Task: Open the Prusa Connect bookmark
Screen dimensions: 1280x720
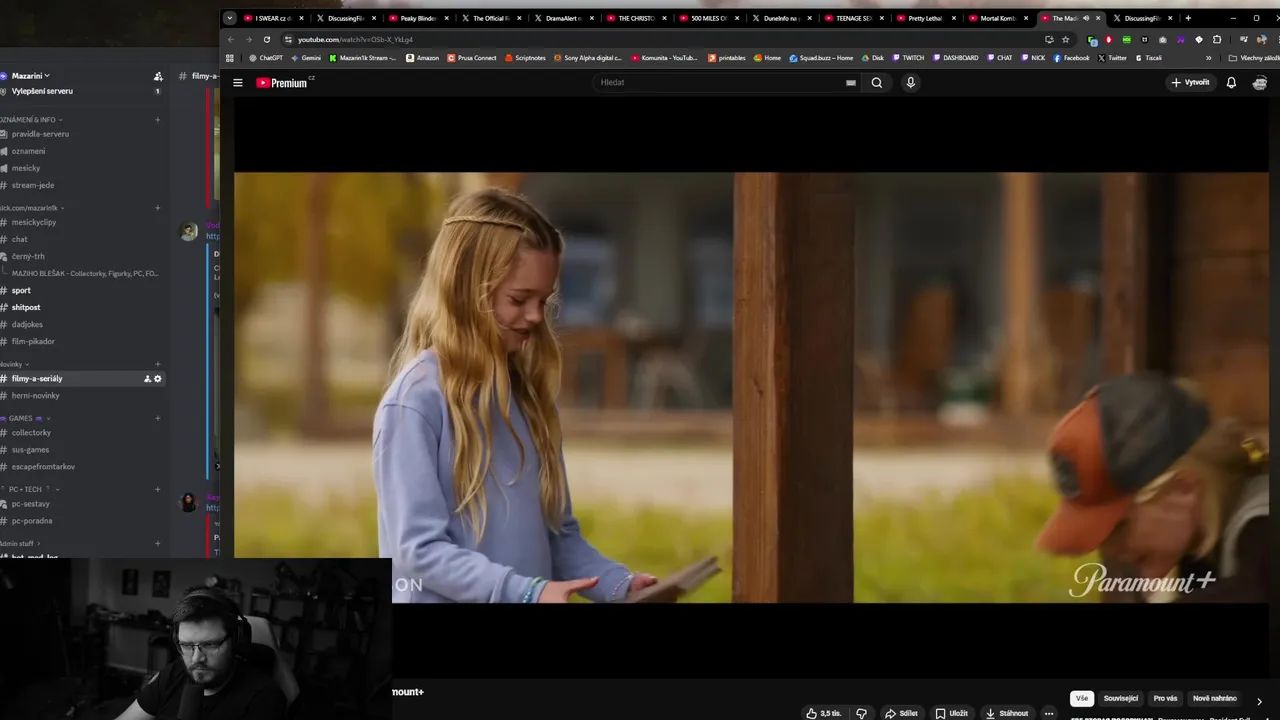Action: [x=472, y=58]
